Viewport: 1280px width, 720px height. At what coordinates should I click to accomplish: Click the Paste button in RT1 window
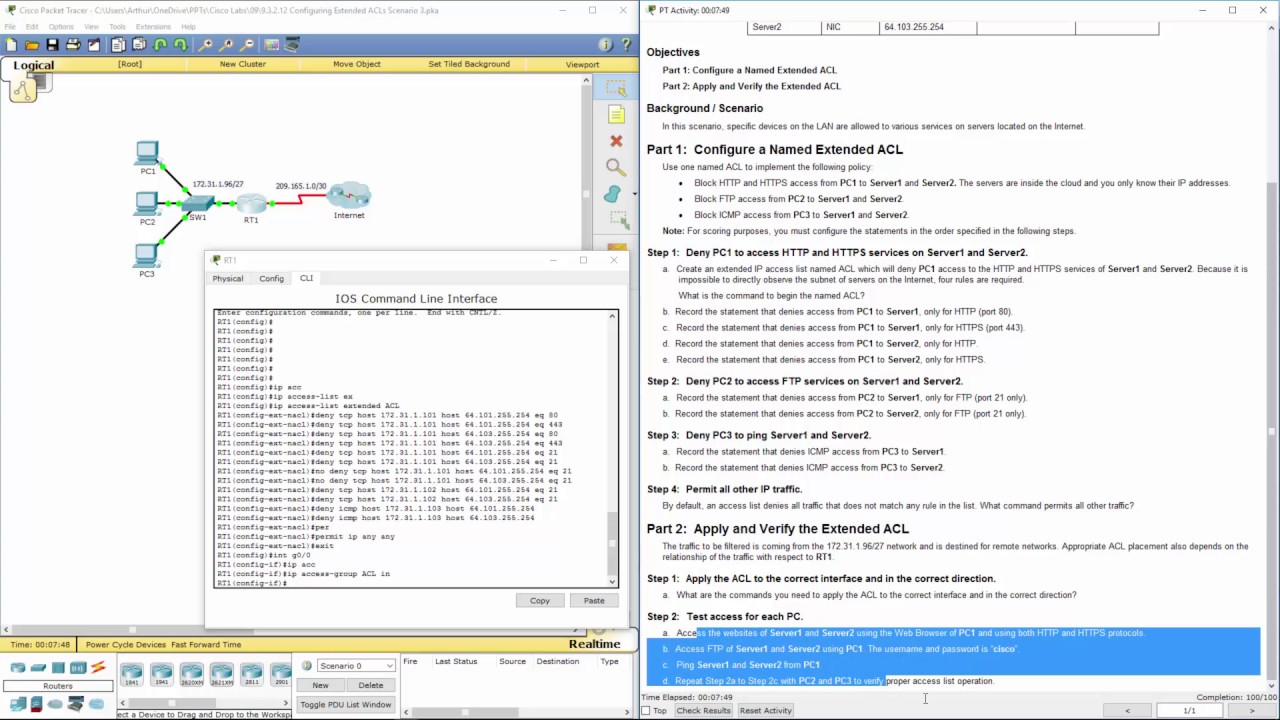[594, 600]
